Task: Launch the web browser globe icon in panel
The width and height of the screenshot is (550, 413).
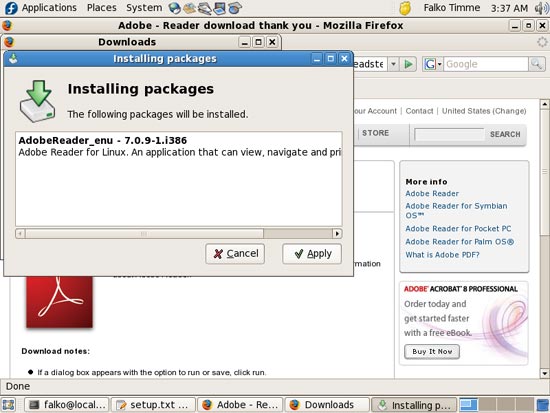Action: 174,8
